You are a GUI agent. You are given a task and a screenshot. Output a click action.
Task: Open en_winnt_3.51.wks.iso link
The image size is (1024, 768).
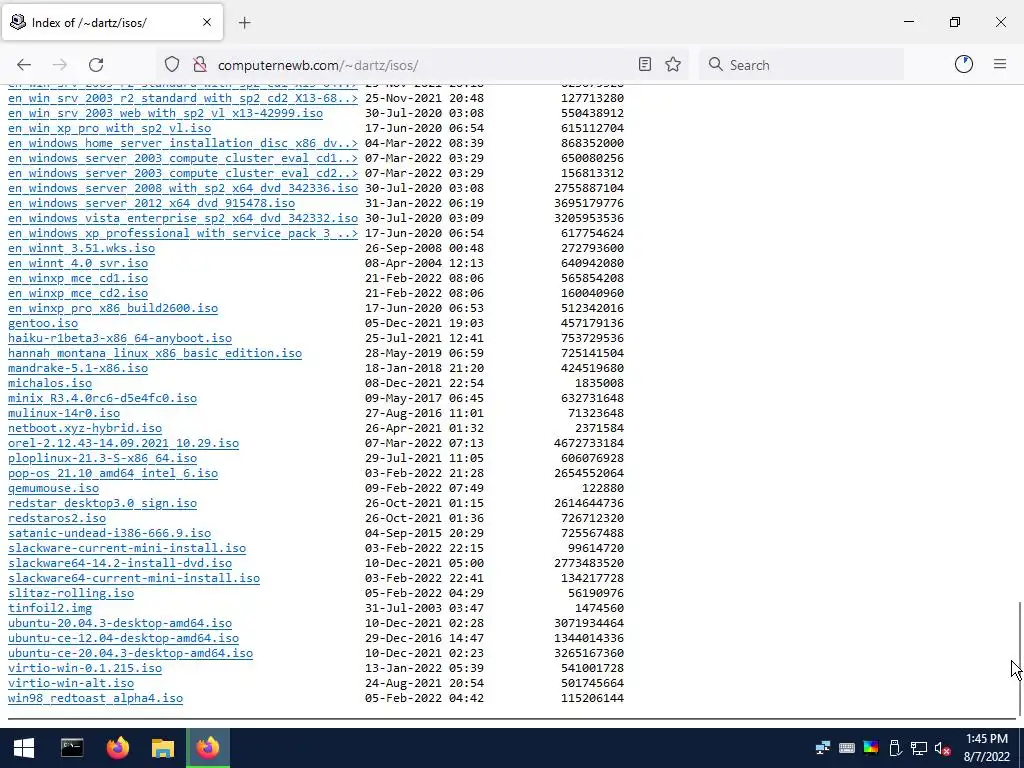[81, 248]
